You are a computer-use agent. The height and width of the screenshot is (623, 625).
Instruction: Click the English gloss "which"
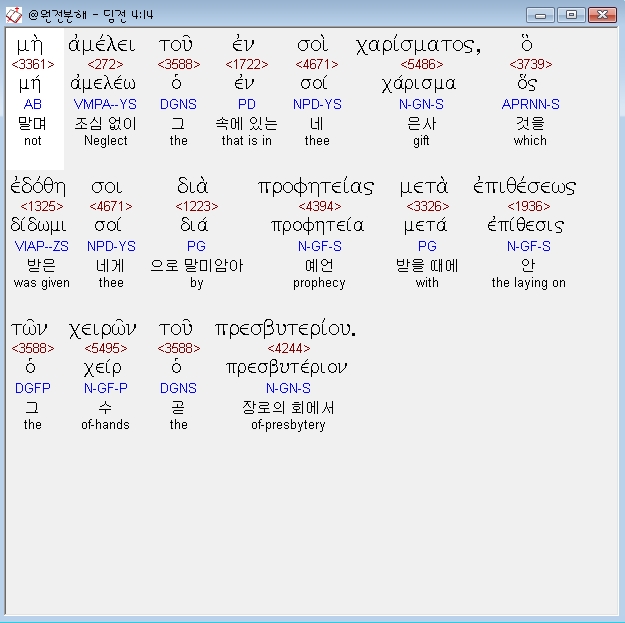click(x=530, y=141)
